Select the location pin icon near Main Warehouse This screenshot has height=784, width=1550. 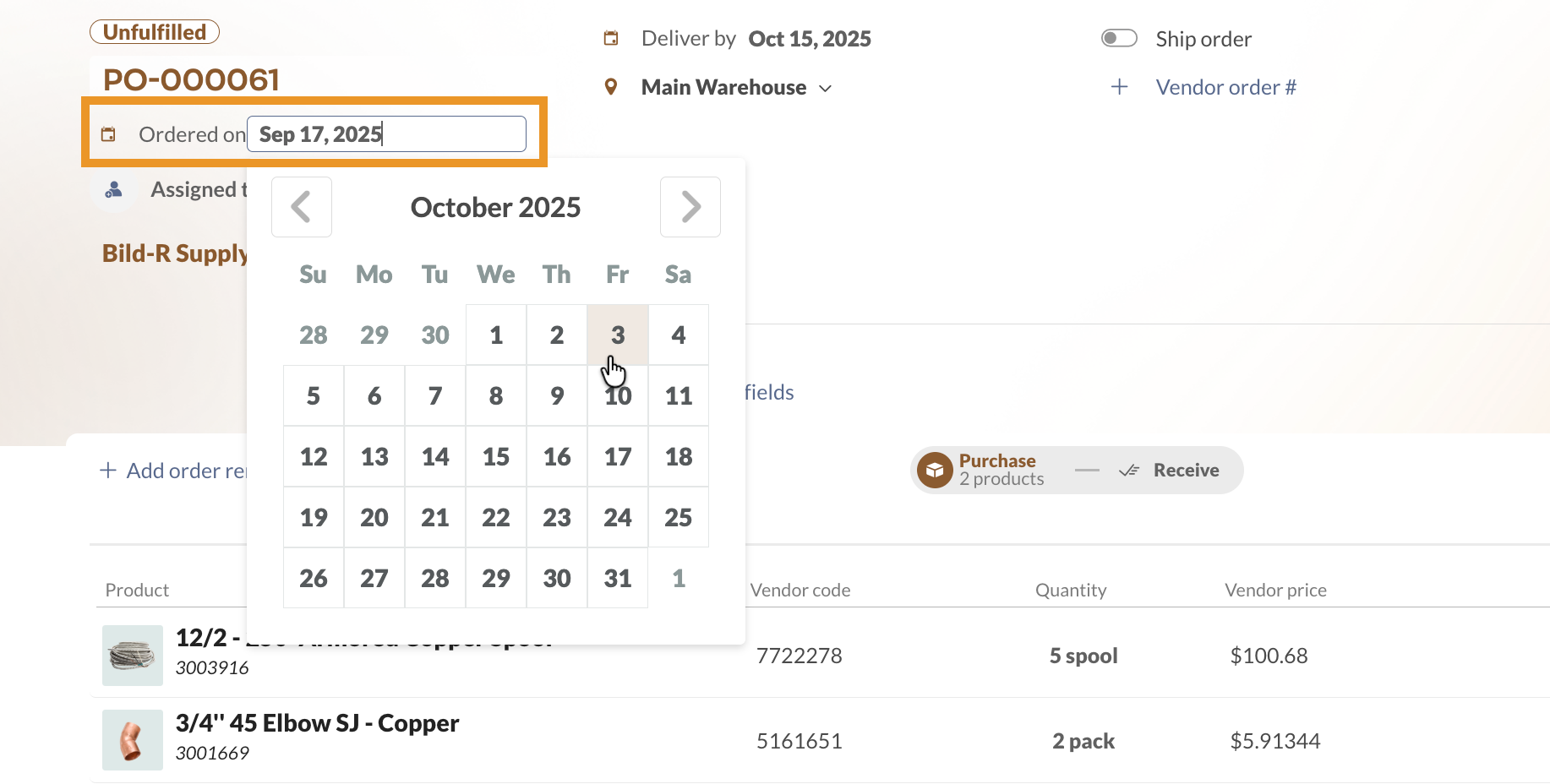(611, 86)
